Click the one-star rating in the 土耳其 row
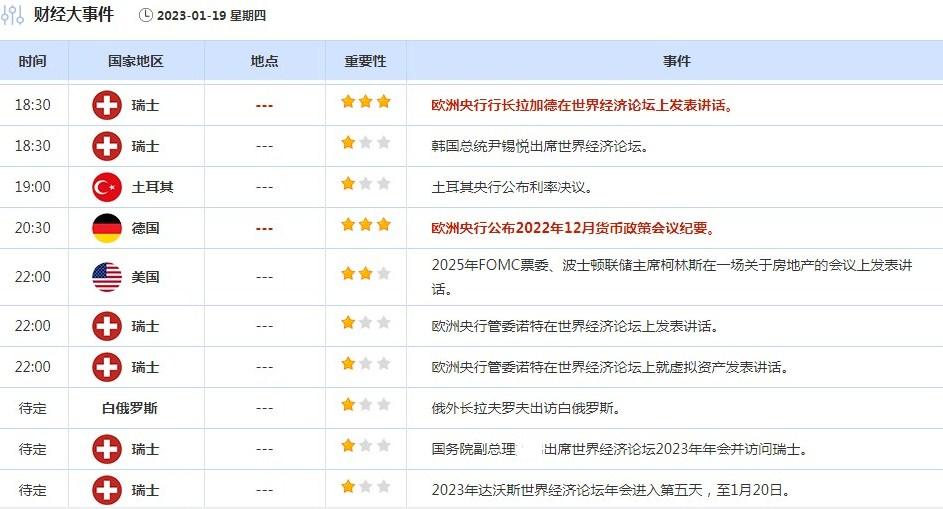Screen dimensions: 943x509 pyautogui.click(x=365, y=184)
